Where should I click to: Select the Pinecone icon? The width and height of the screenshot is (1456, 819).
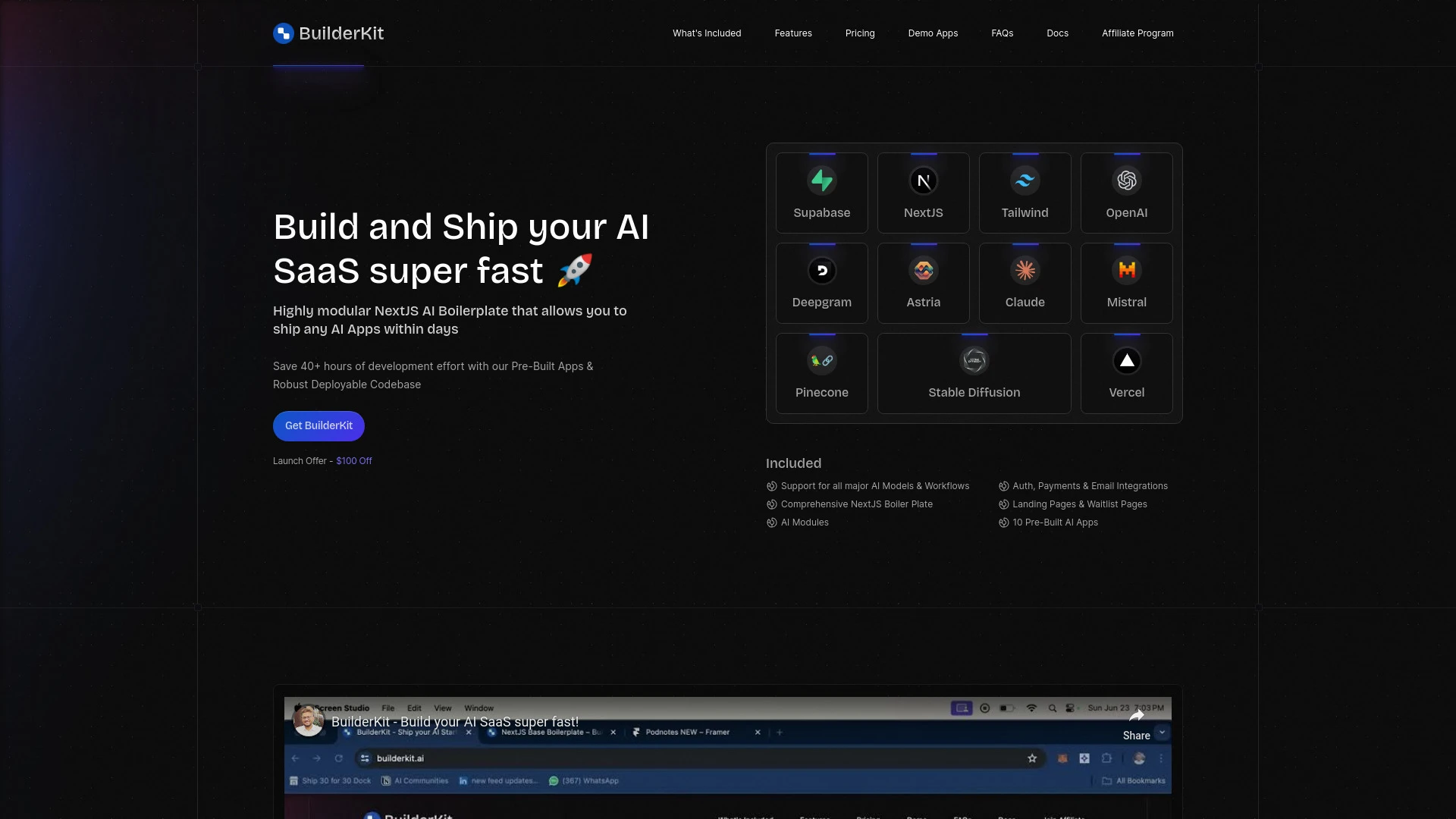pyautogui.click(x=821, y=360)
